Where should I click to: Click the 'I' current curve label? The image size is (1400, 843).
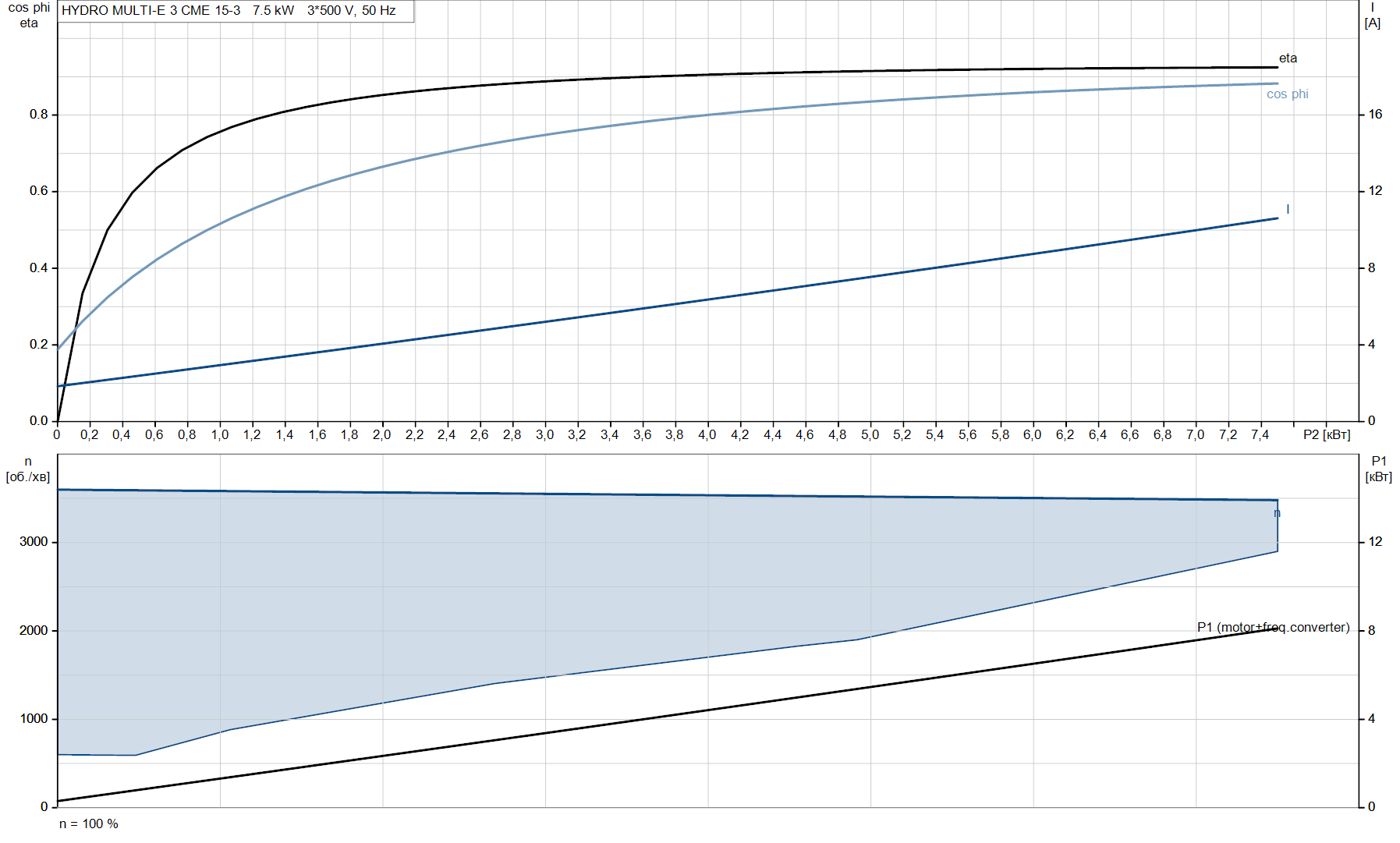(1288, 209)
